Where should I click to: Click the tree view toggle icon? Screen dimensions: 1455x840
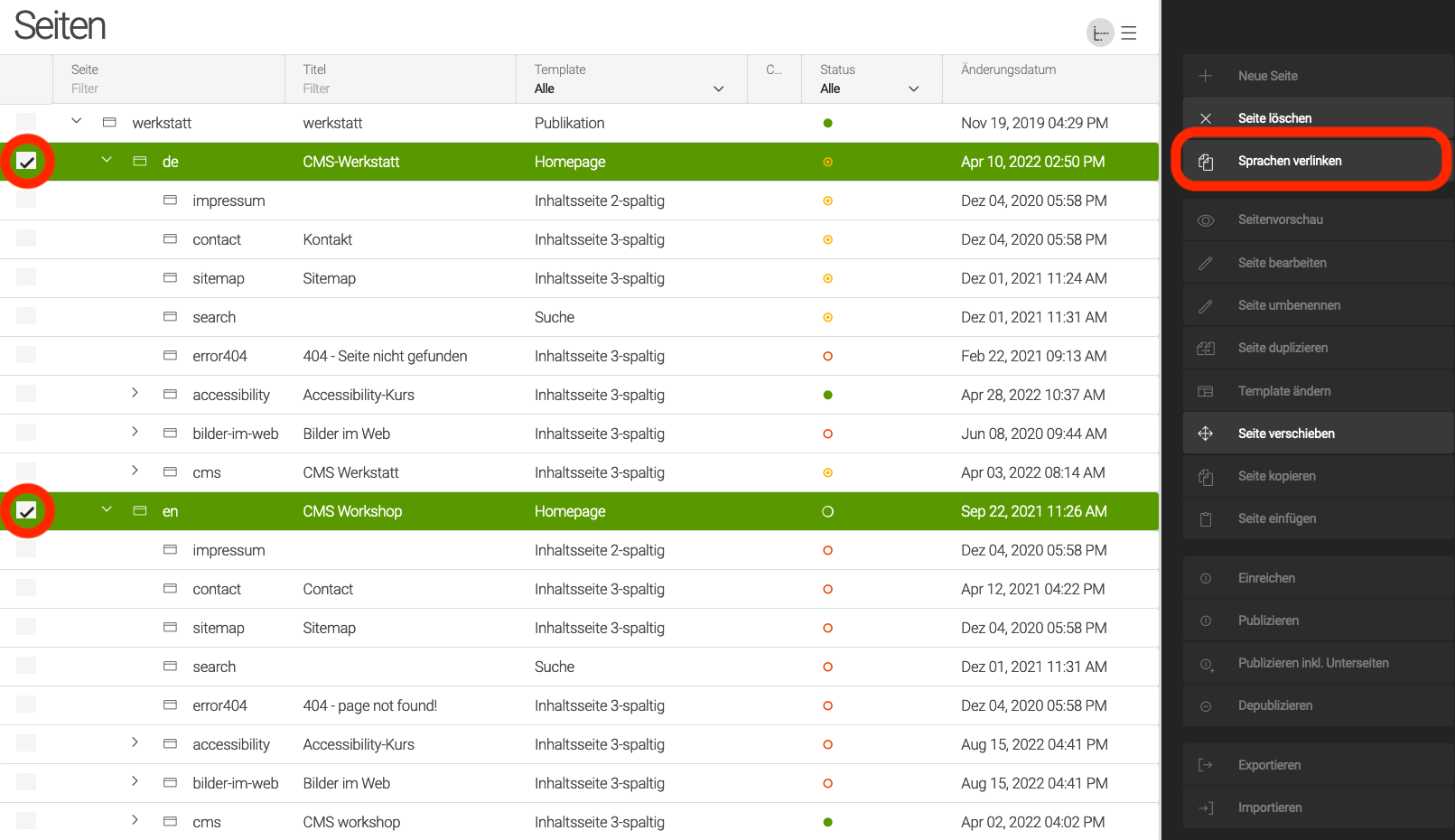coord(1099,33)
